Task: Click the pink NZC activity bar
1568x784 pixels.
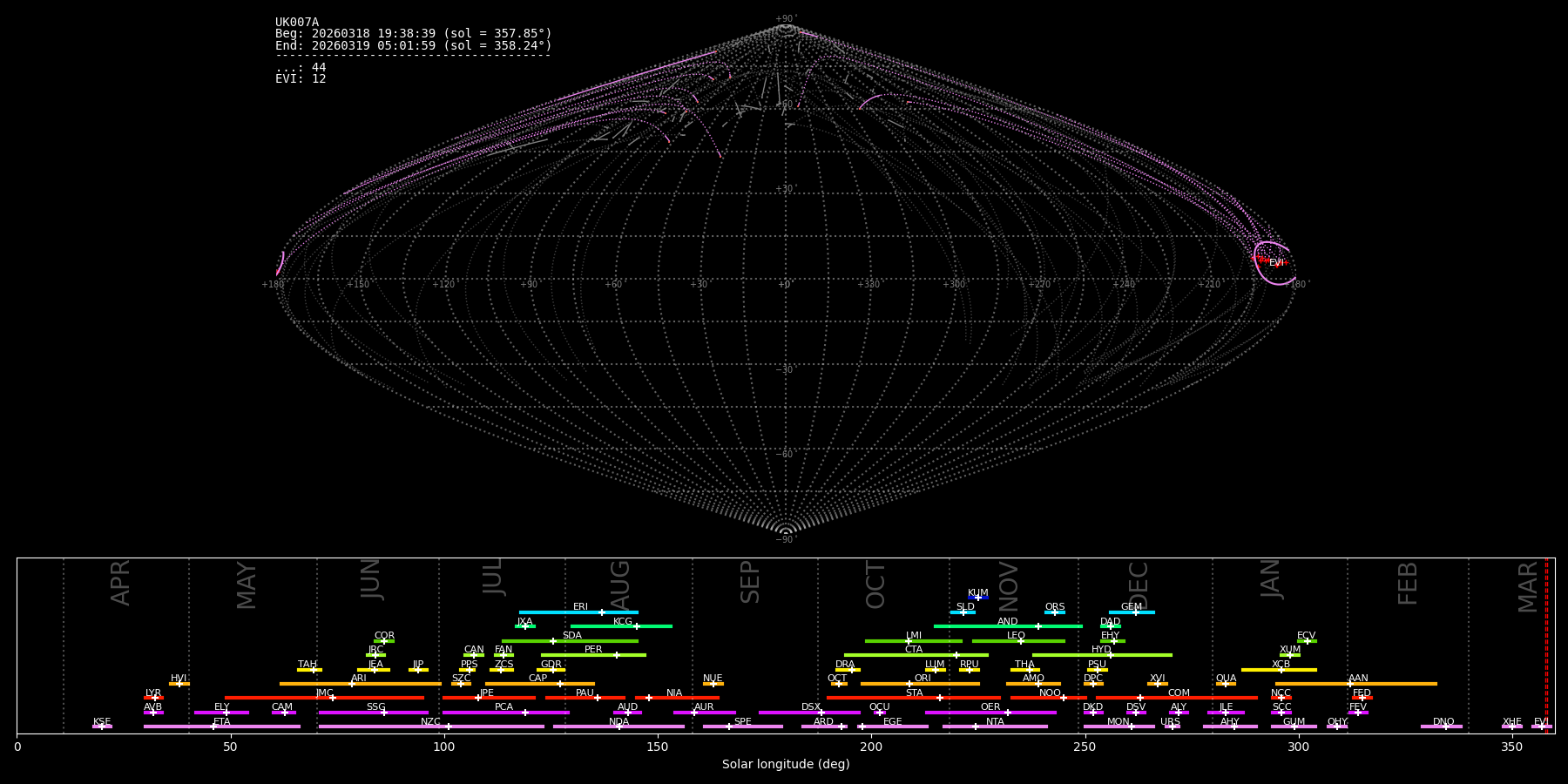Action: 432,727
